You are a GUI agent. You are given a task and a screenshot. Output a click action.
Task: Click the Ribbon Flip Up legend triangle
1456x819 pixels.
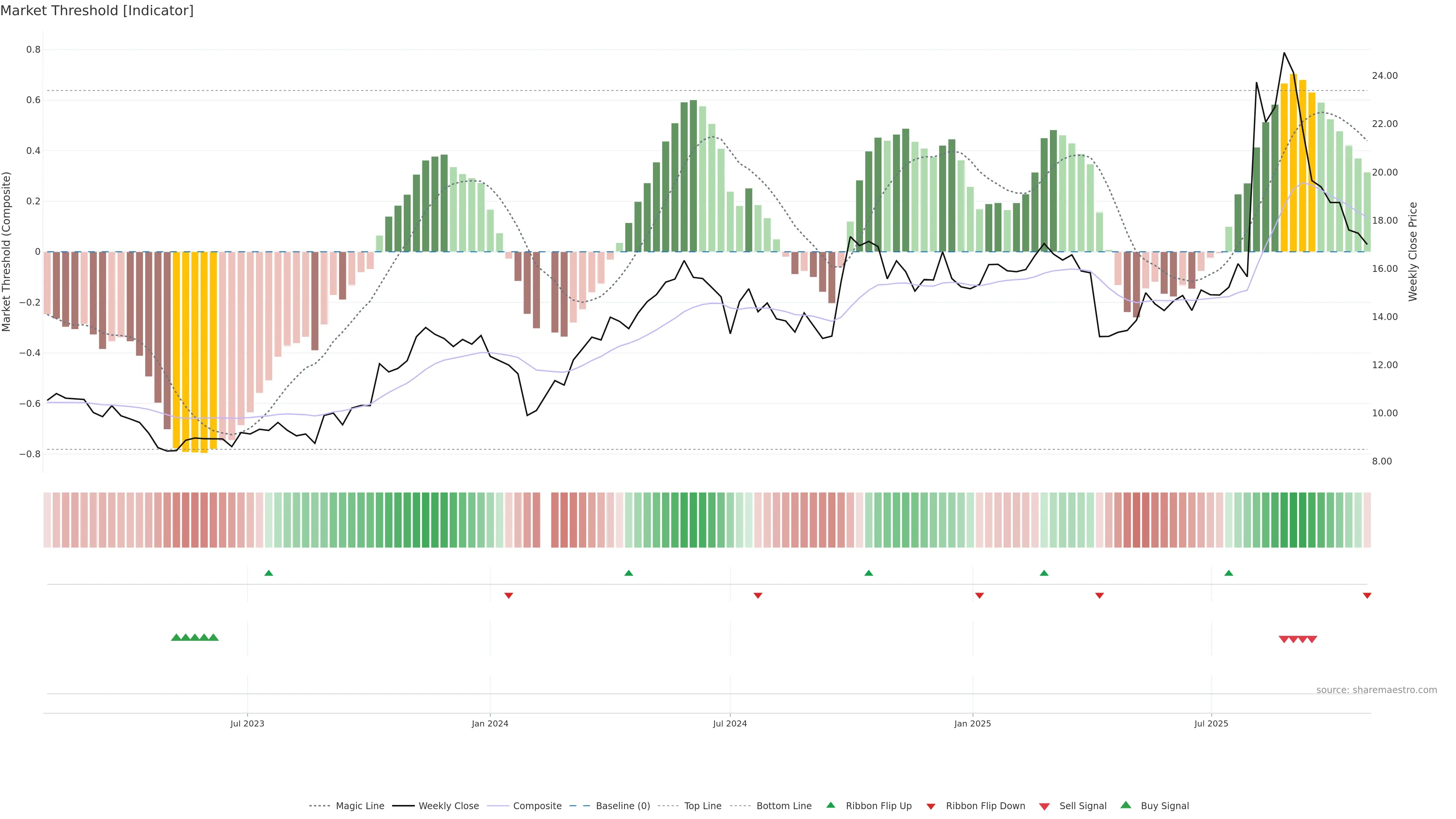coord(830,805)
